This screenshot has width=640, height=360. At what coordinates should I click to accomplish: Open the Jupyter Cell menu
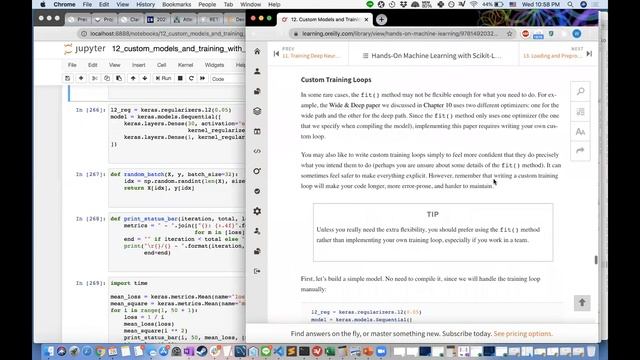pos(161,65)
